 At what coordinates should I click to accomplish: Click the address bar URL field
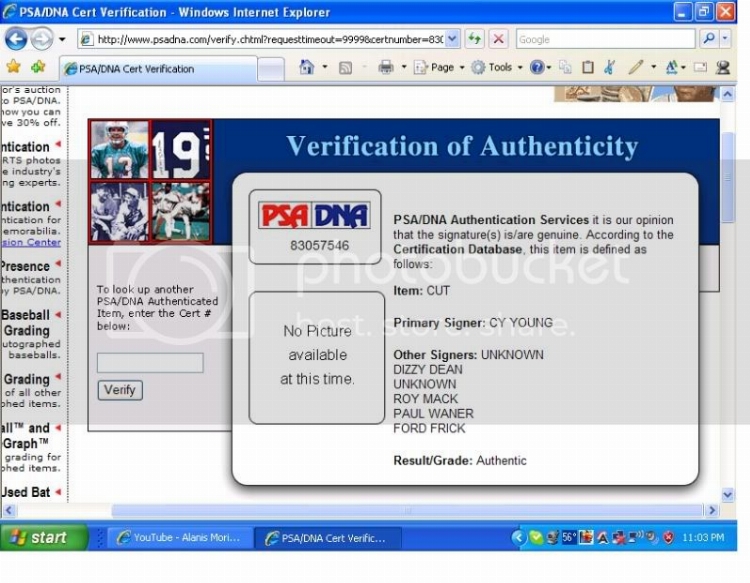pos(262,39)
